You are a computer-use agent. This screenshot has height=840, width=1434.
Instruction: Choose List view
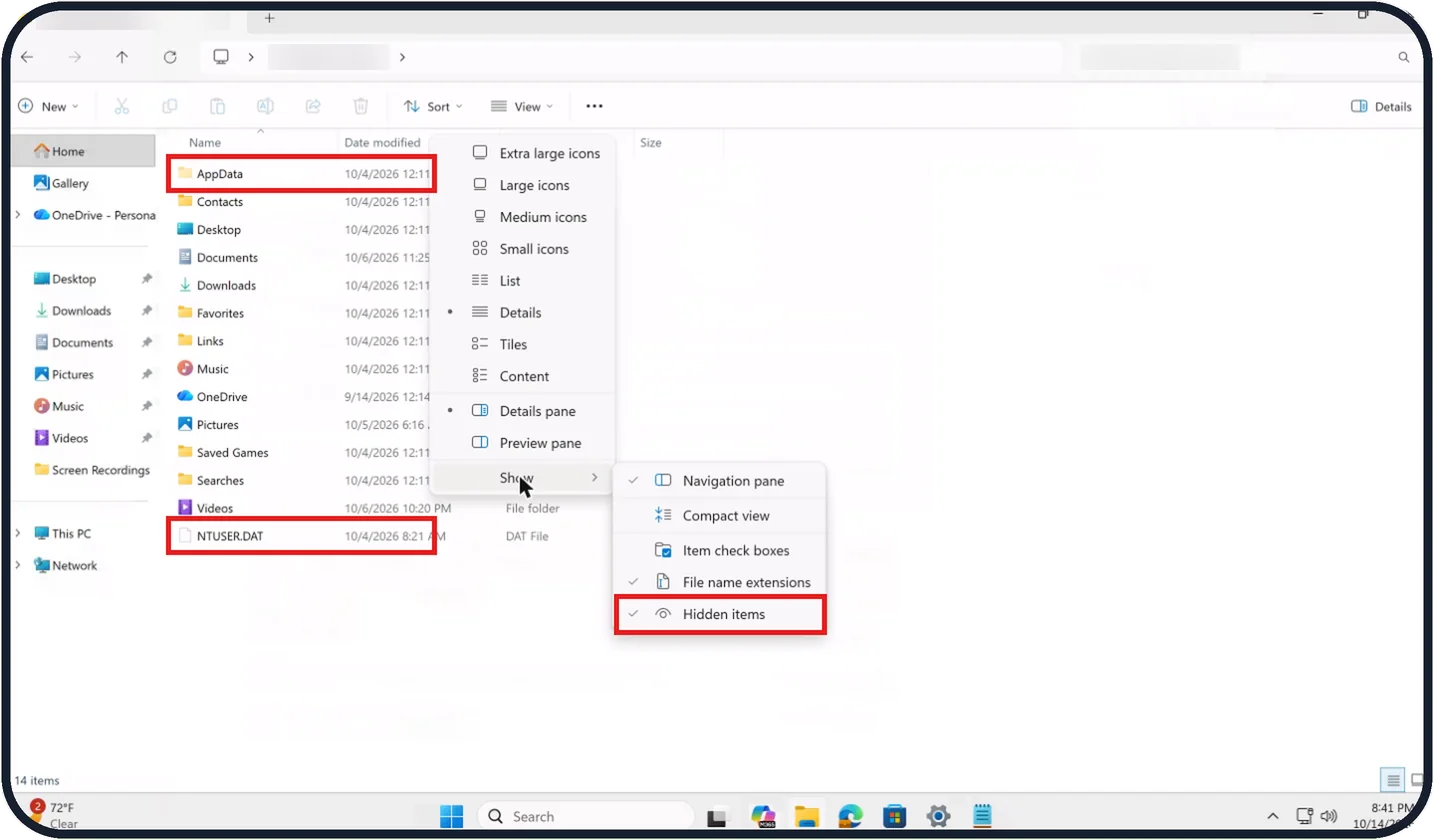click(x=522, y=281)
